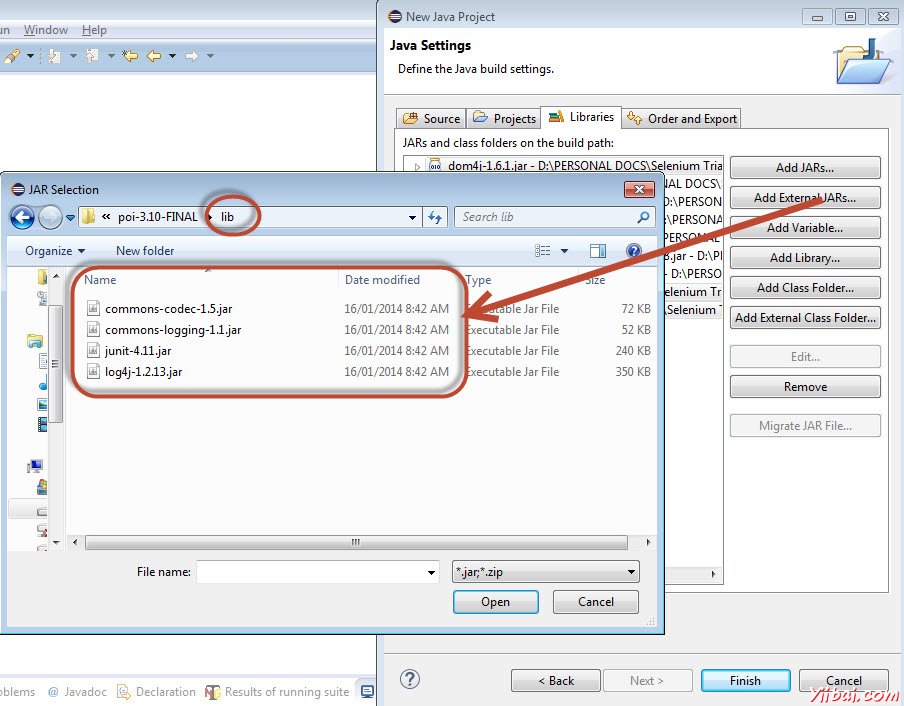Click the help question mark in the wizard
This screenshot has height=706, width=904.
click(x=409, y=679)
